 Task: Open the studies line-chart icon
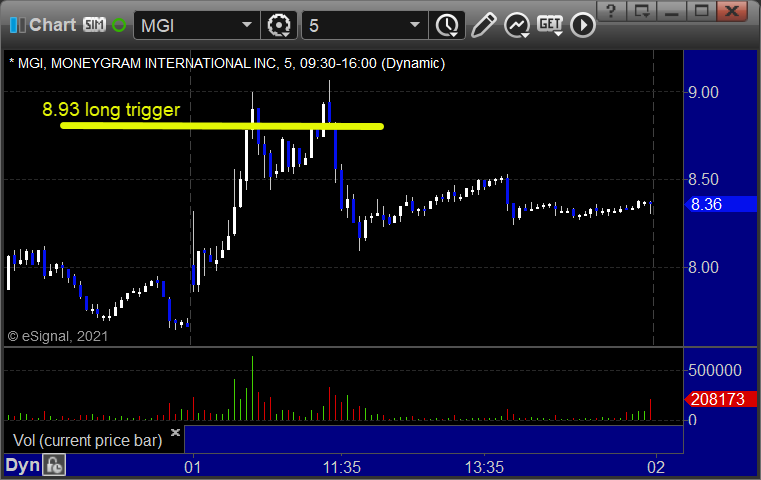click(517, 25)
